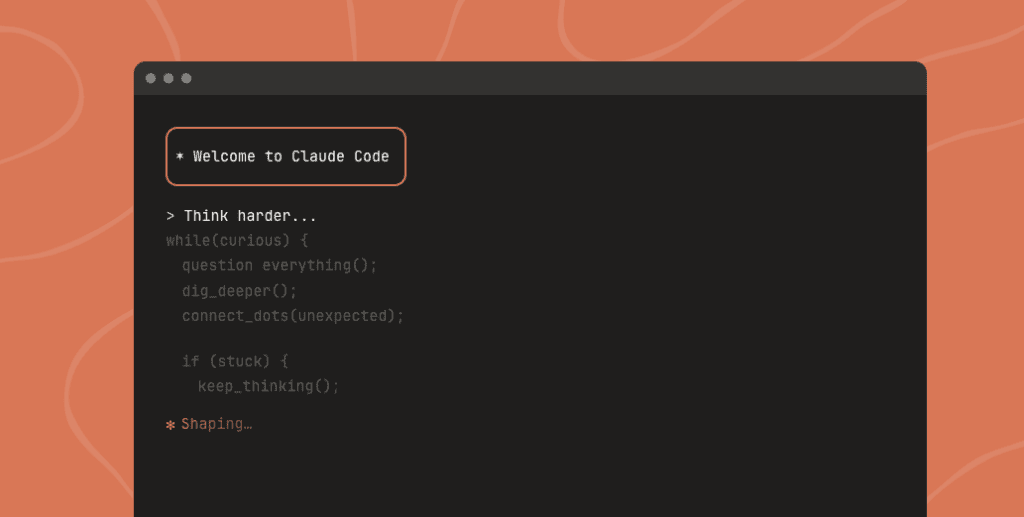The image size is (1024, 517).
Task: Click the word "Claude" in the welcome banner
Action: point(317,157)
